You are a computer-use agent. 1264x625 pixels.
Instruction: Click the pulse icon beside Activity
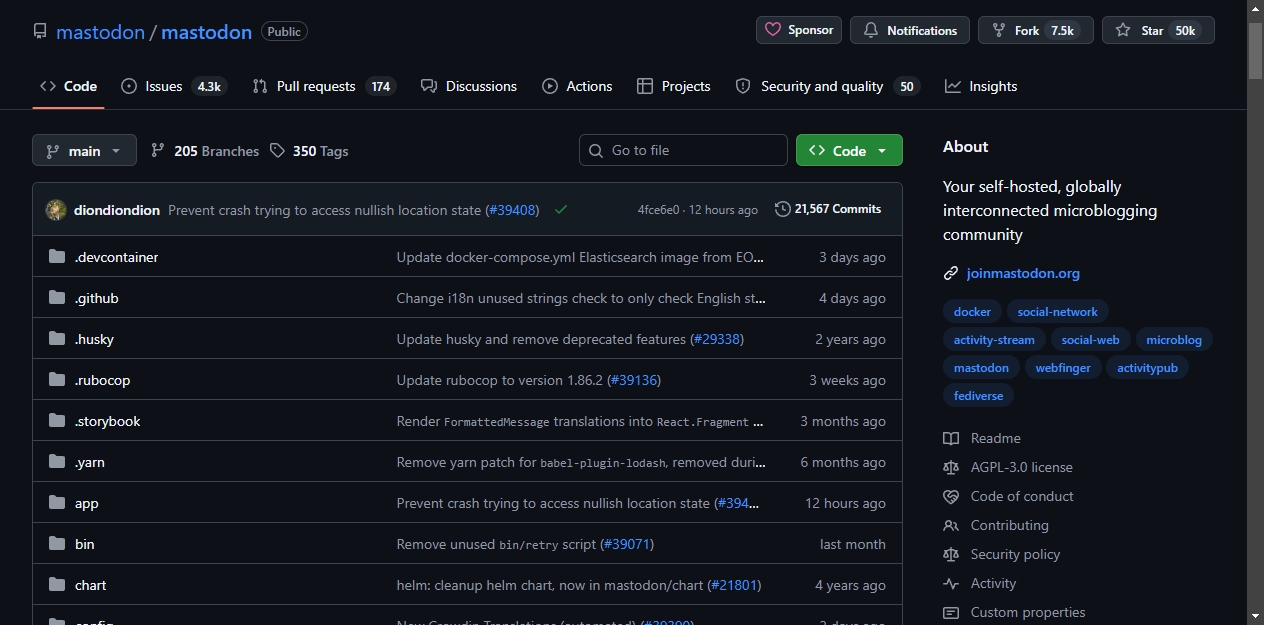coord(951,583)
